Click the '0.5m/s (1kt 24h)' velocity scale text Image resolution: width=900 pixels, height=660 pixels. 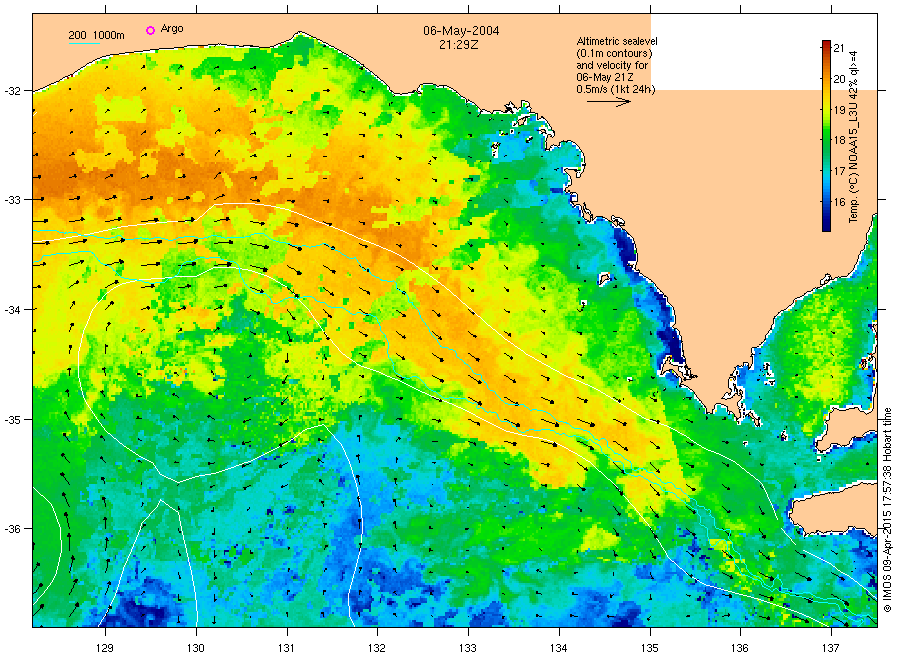pos(615,89)
